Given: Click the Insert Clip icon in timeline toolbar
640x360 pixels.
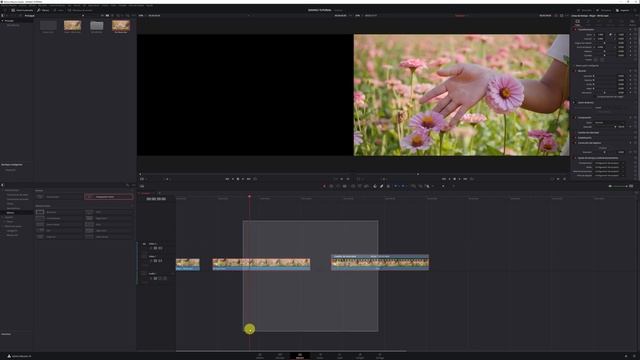Looking at the screenshot, I should click(353, 186).
